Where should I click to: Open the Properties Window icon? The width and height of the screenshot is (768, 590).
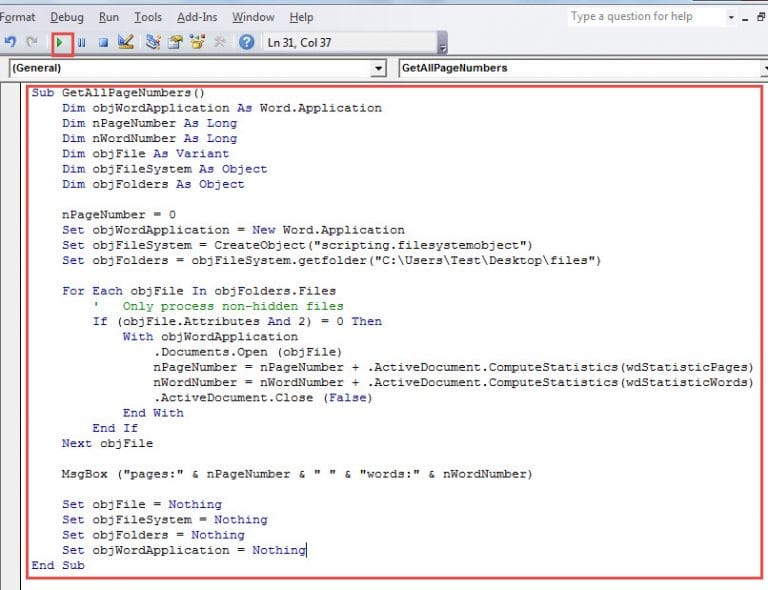[175, 43]
